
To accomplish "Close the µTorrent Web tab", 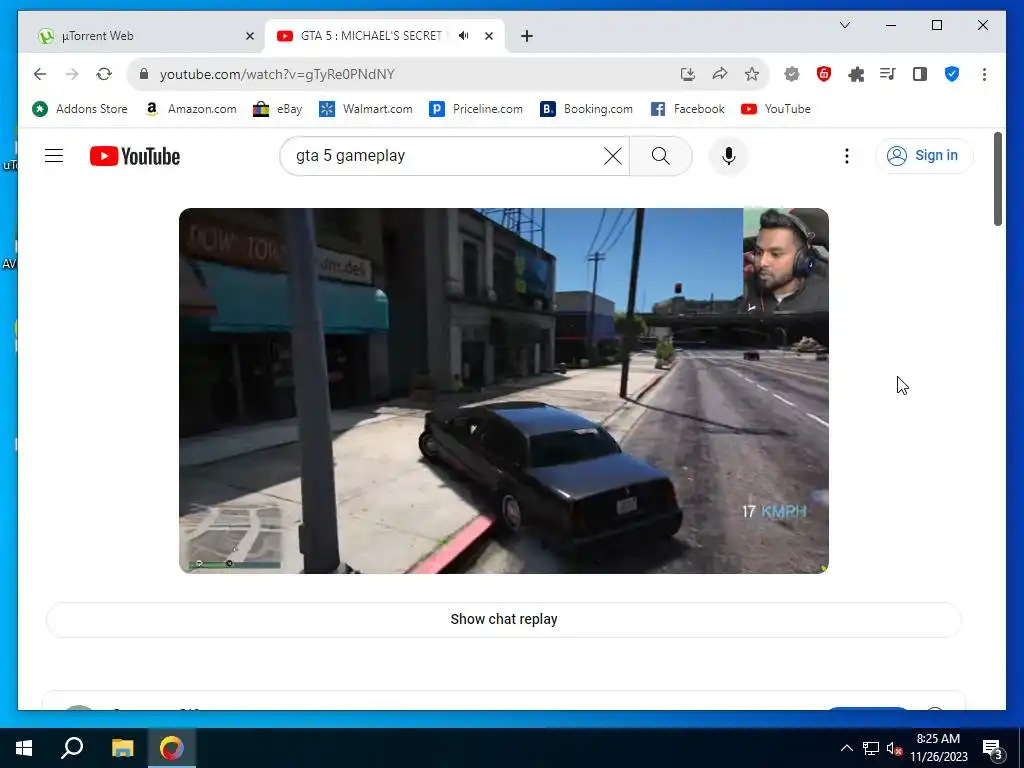I will pyautogui.click(x=249, y=36).
